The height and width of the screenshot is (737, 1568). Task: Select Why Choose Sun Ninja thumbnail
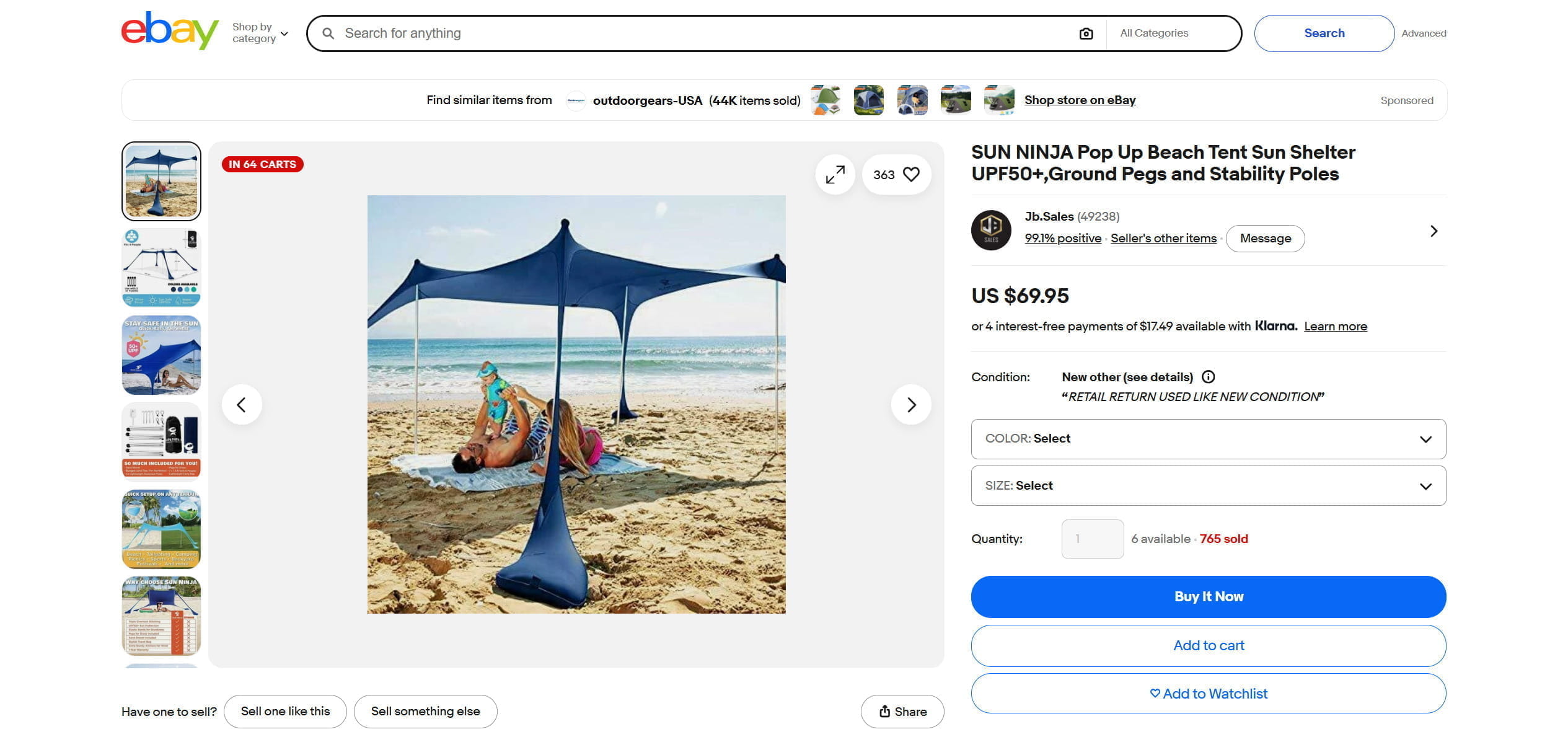pyautogui.click(x=161, y=616)
